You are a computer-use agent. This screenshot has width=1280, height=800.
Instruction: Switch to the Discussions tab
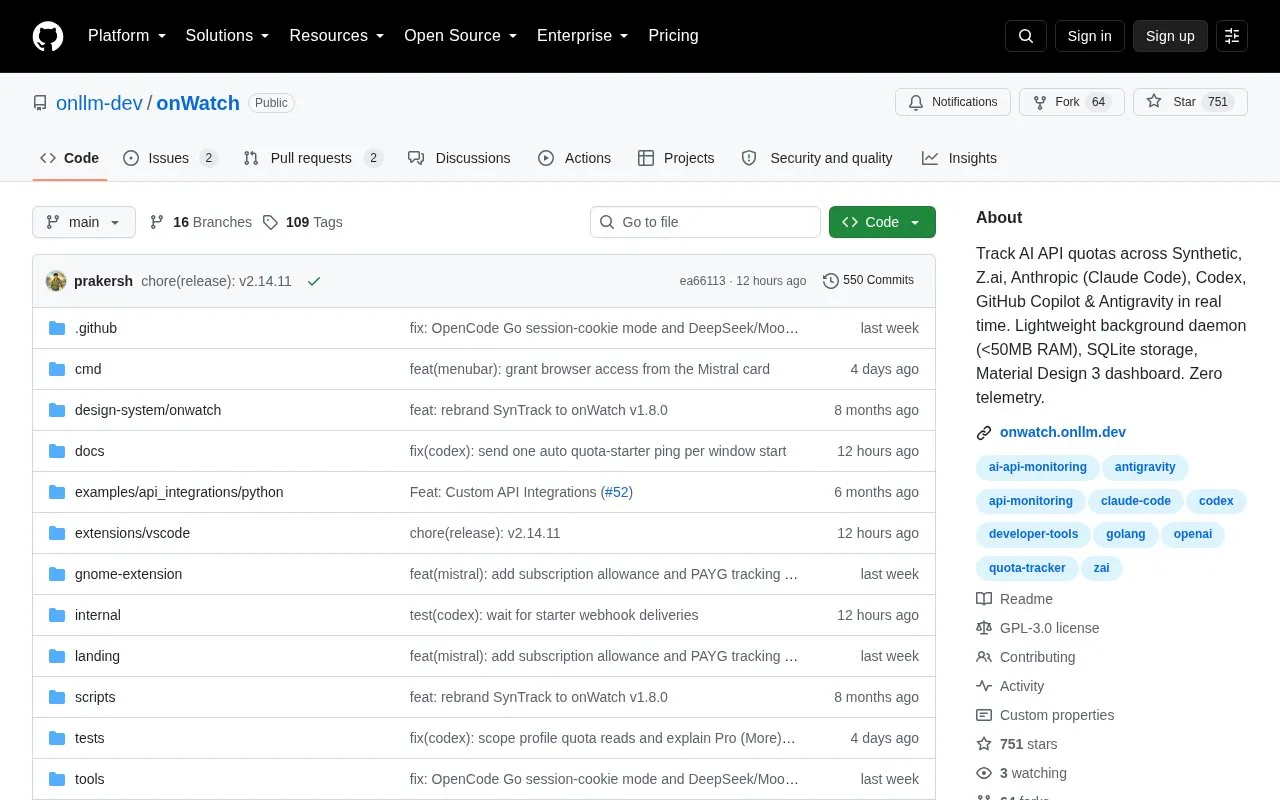pos(459,158)
